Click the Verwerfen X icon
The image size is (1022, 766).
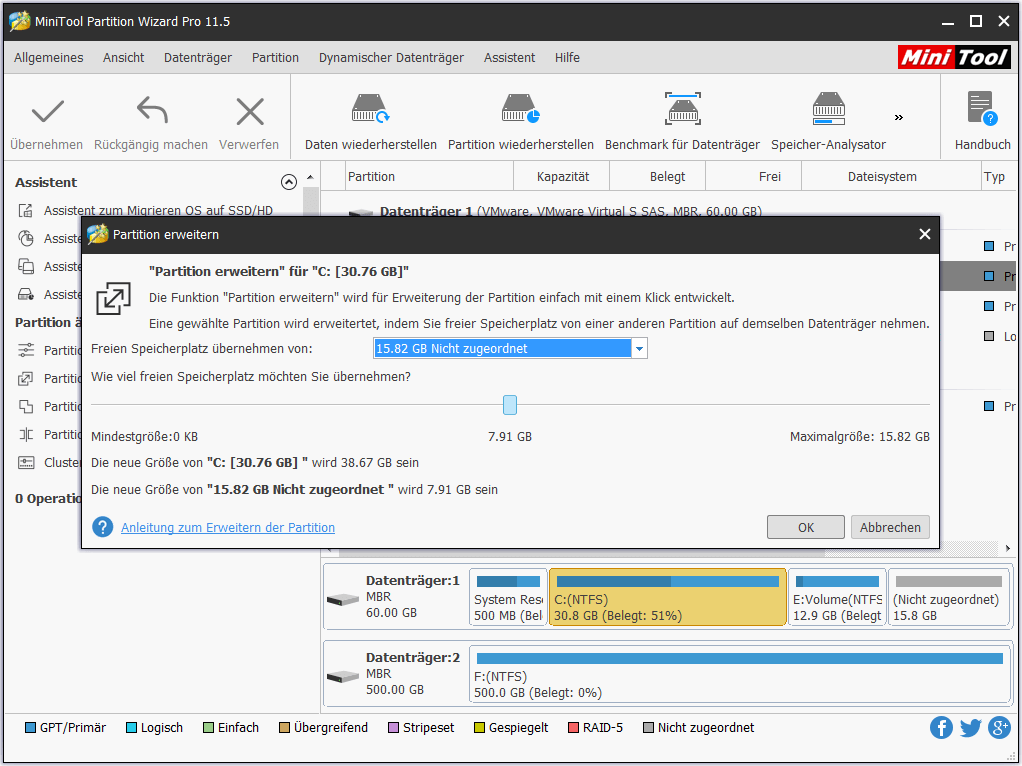[x=250, y=111]
